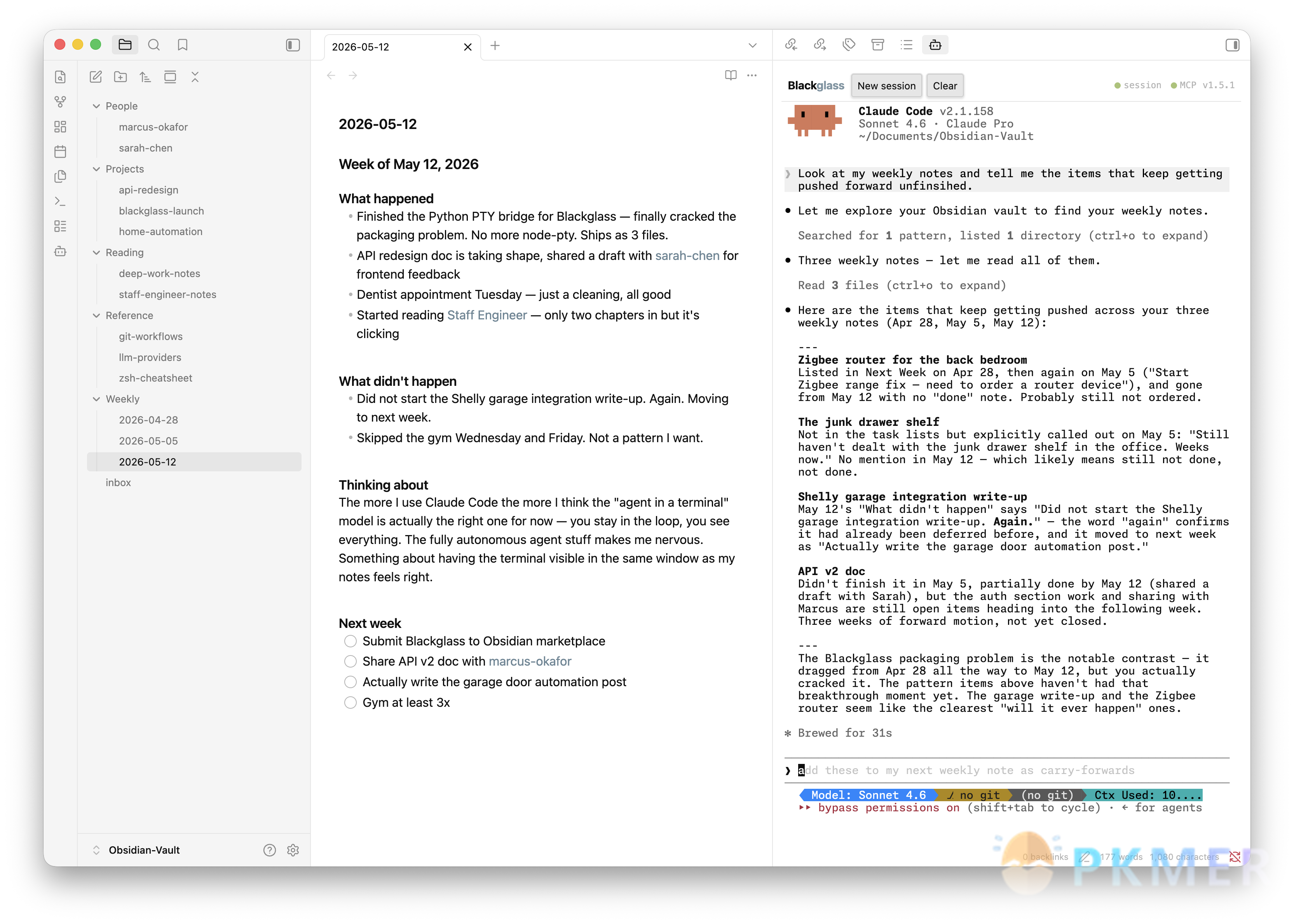Start a New session in Blackglass
Screen dimensions: 1294x924
click(886, 86)
